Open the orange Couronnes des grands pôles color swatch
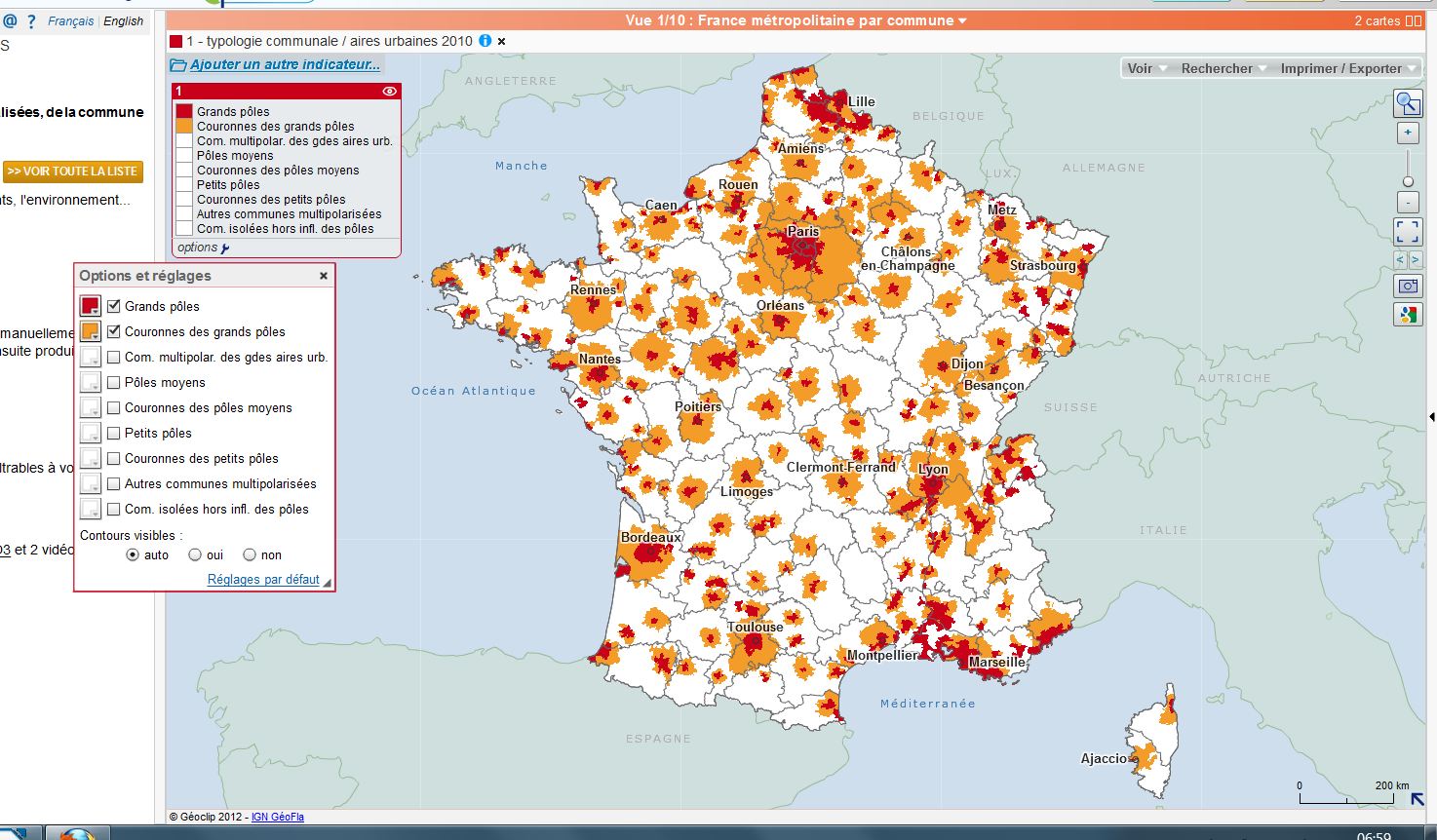1437x840 pixels. click(90, 332)
